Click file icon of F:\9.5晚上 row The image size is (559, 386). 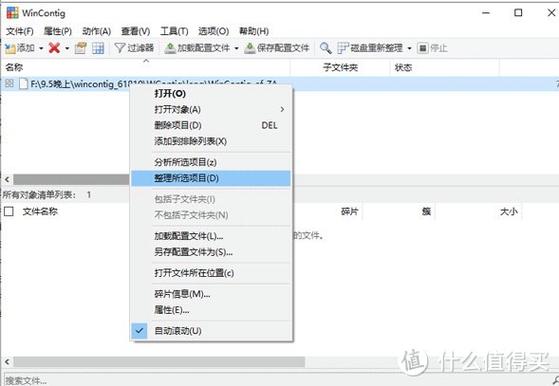click(24, 84)
